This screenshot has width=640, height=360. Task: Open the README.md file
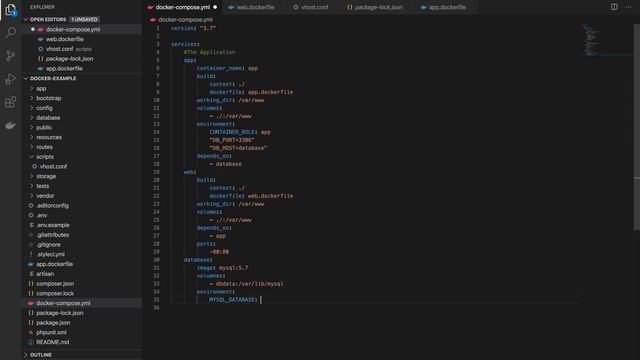point(82,342)
